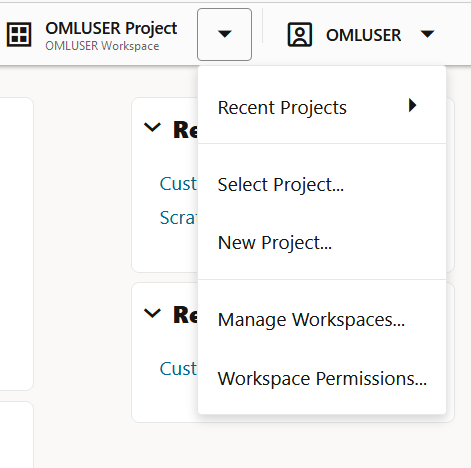Open the project dropdown arrow button

point(224,34)
